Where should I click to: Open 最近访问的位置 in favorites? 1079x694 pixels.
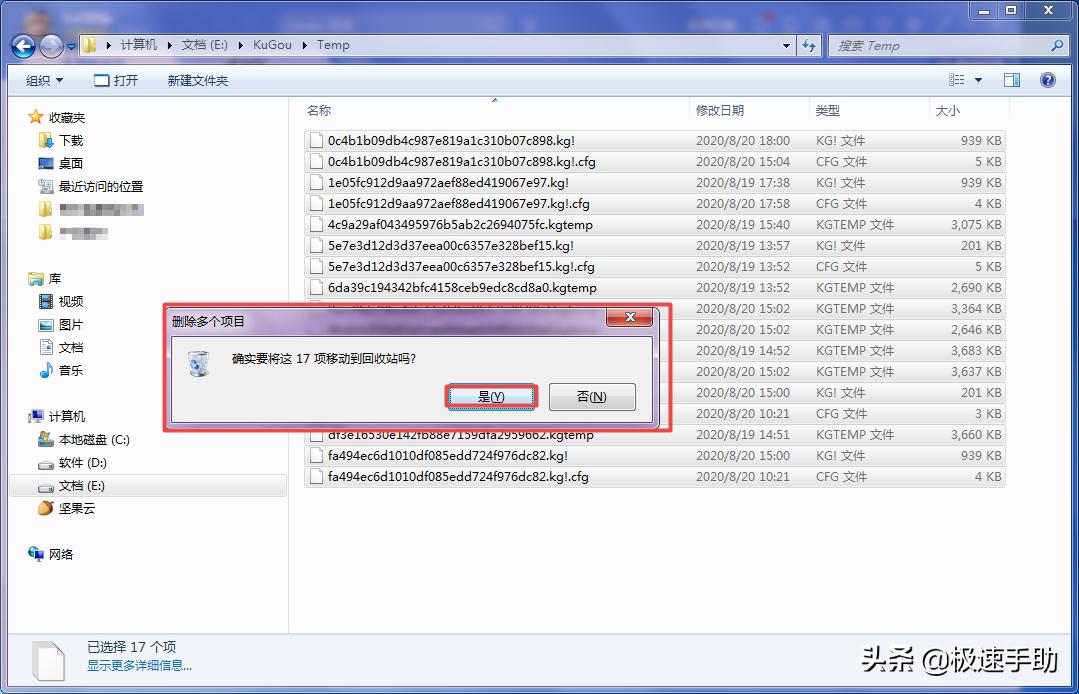[x=100, y=186]
